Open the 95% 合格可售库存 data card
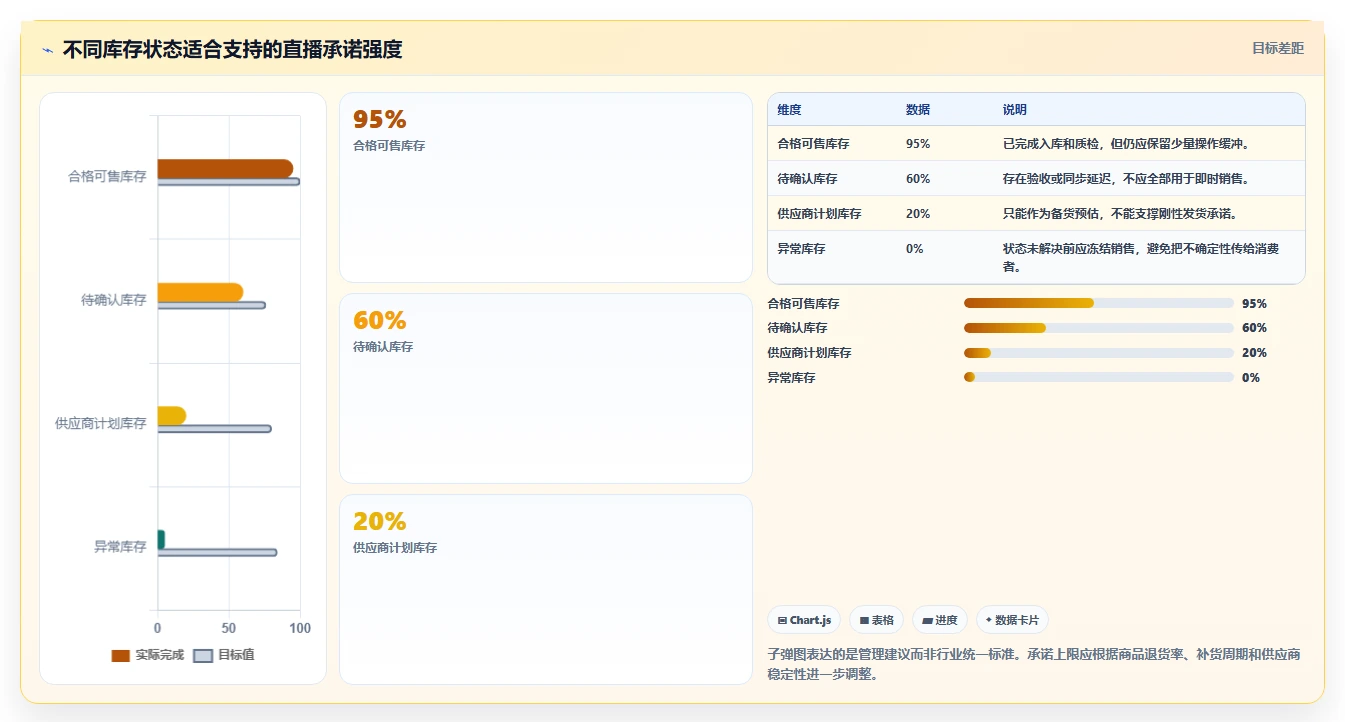1345x722 pixels. click(546, 187)
